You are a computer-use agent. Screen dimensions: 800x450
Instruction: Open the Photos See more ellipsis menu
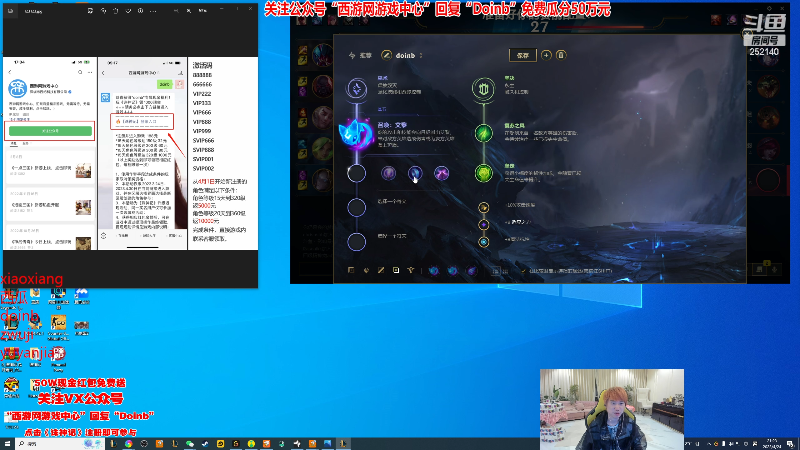(153, 10)
